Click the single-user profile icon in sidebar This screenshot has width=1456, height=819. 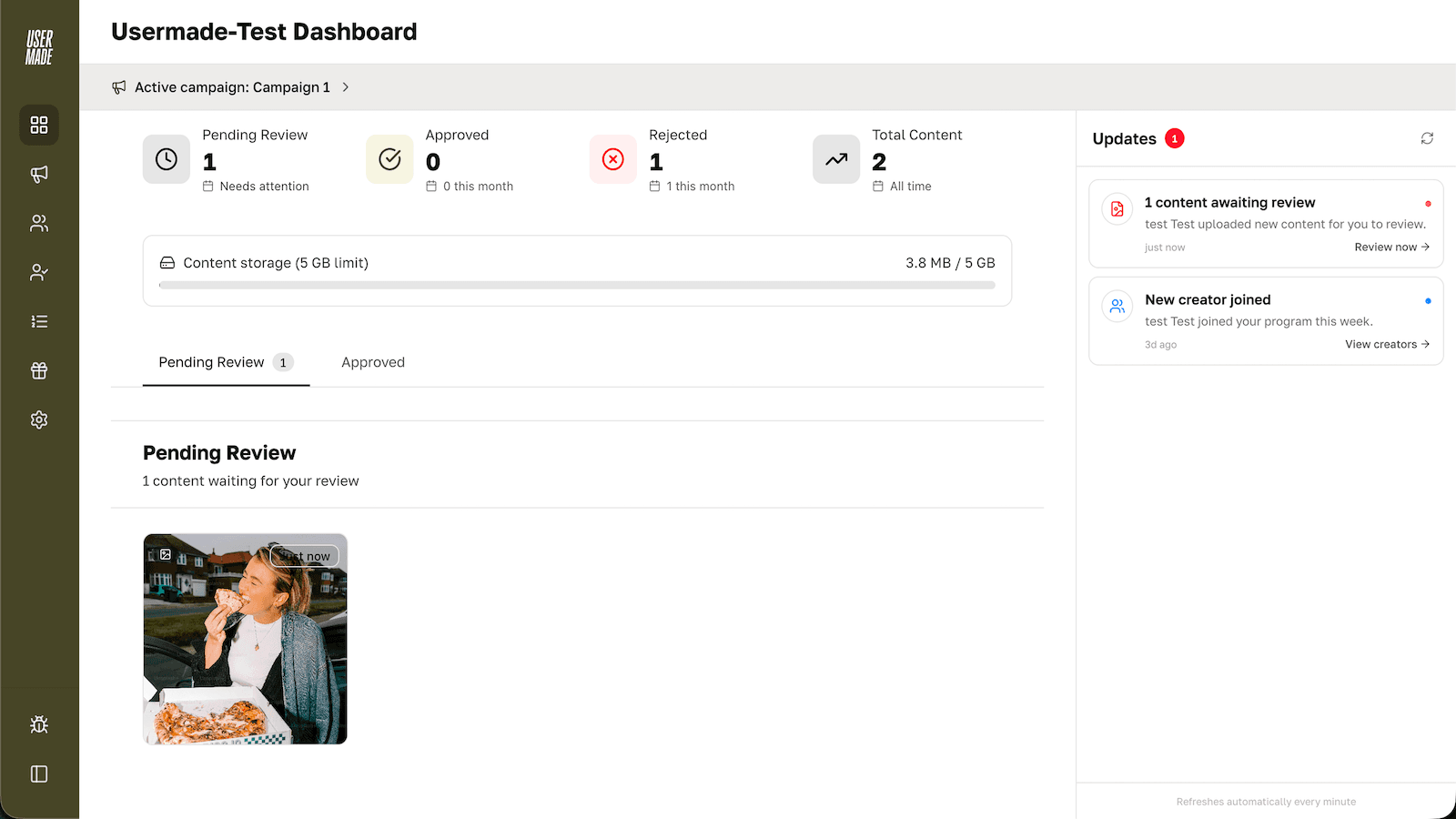pyautogui.click(x=38, y=272)
